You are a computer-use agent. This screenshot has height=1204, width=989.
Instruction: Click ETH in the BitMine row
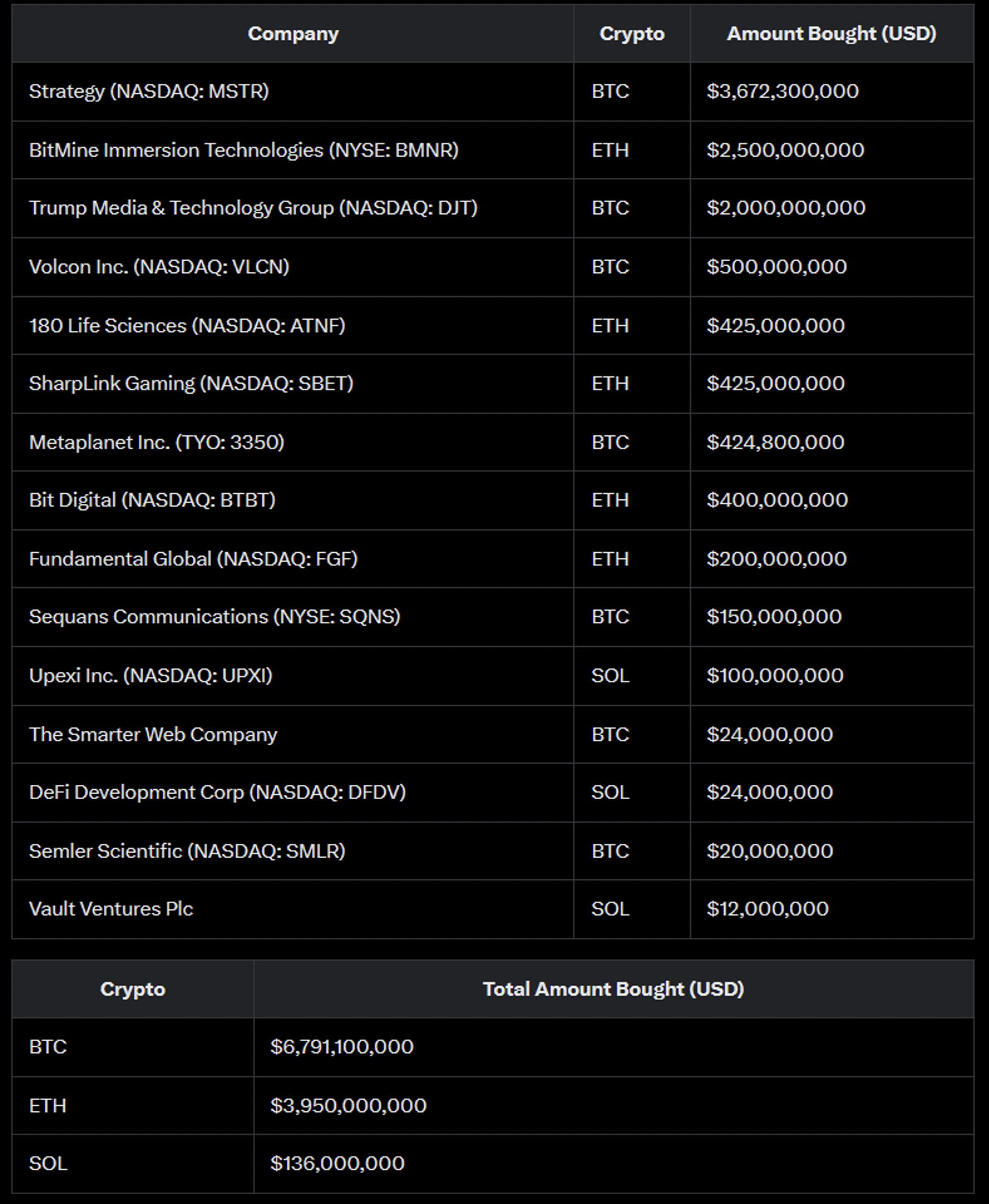610,150
